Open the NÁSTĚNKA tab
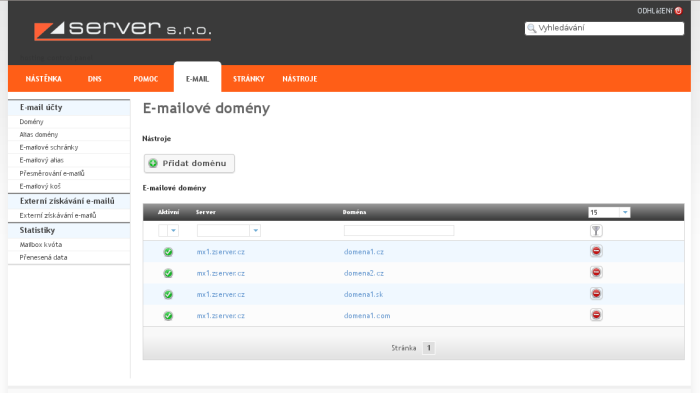700x393 pixels. point(43,79)
